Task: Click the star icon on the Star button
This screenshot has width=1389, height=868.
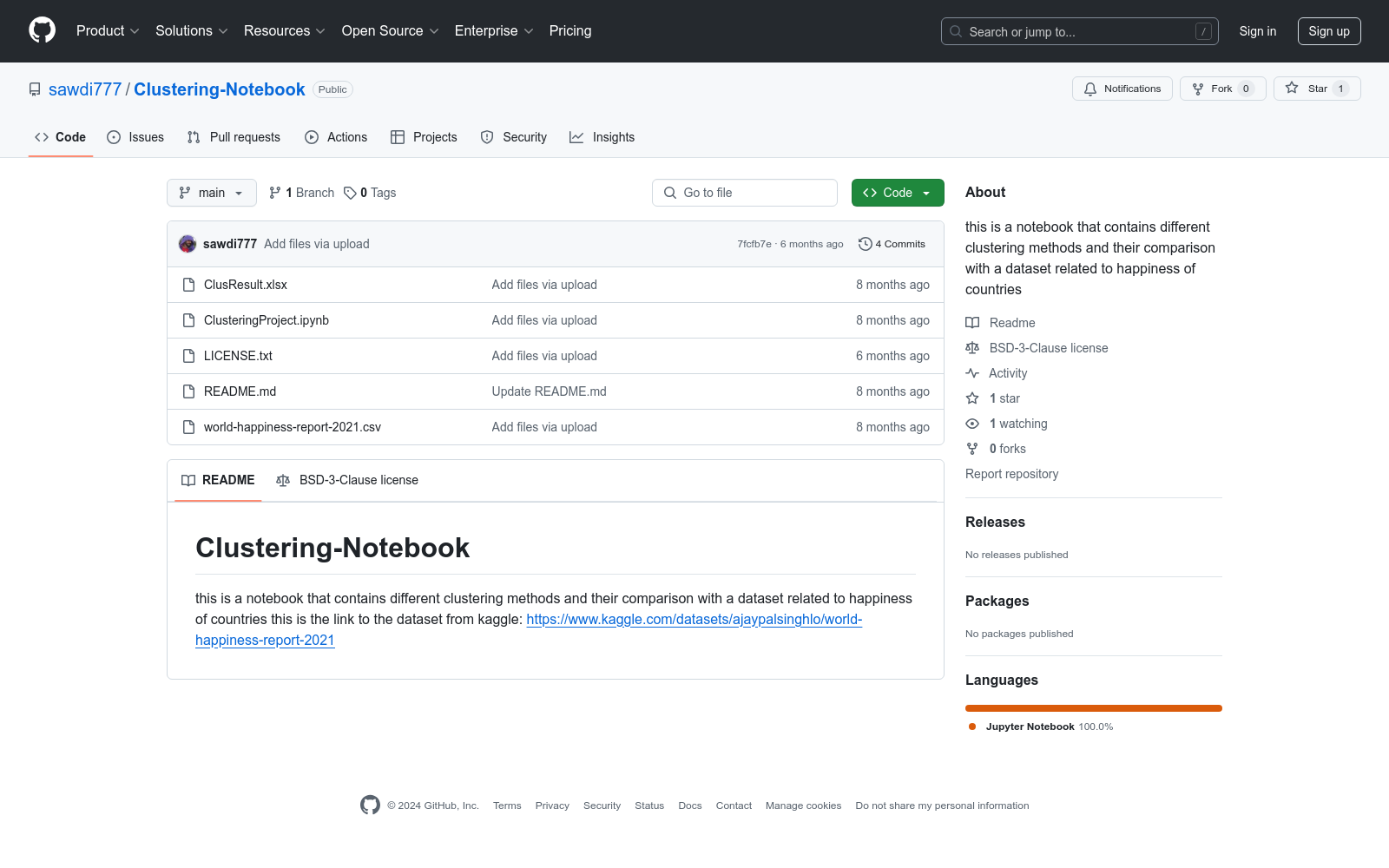Action: (1292, 89)
